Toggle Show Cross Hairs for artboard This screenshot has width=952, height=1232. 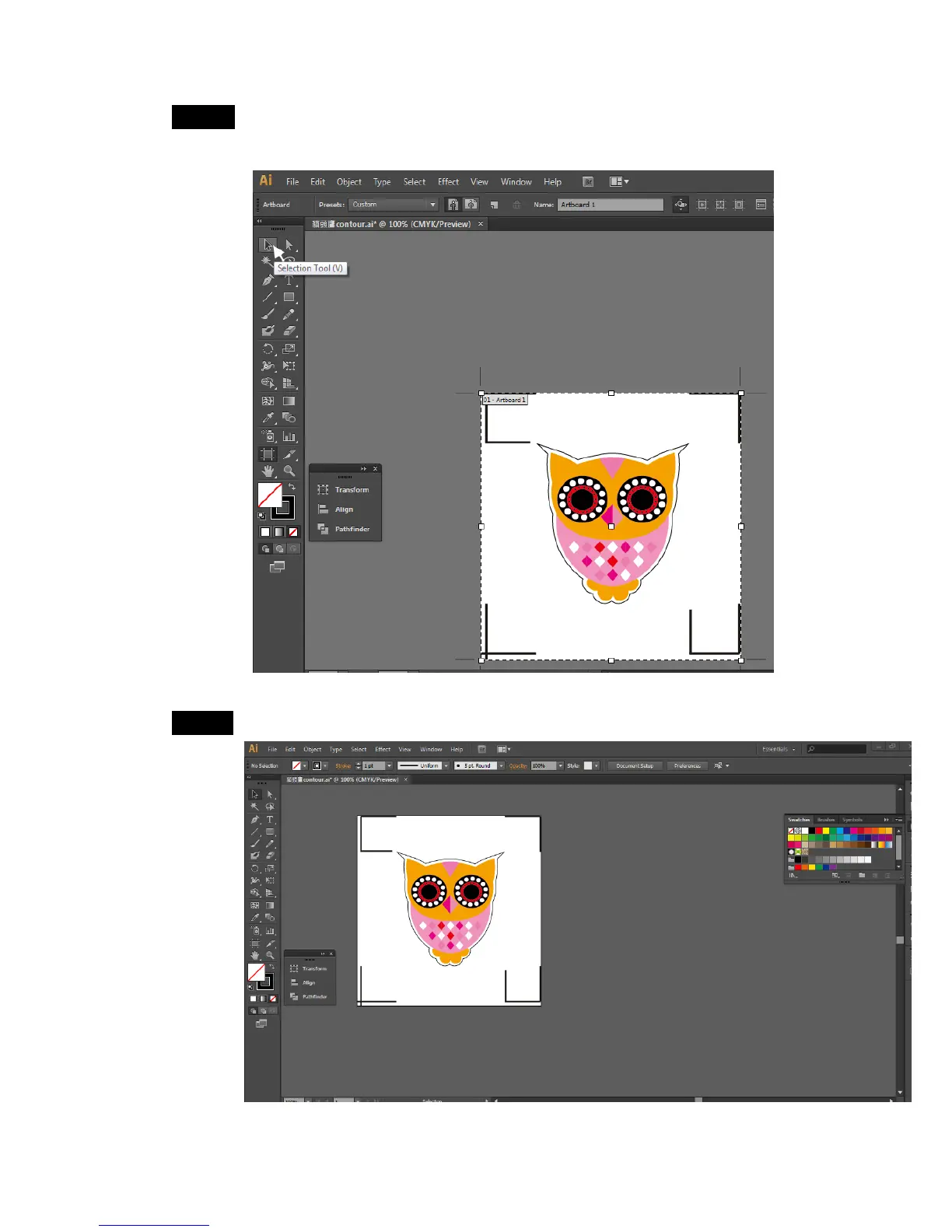pos(720,205)
